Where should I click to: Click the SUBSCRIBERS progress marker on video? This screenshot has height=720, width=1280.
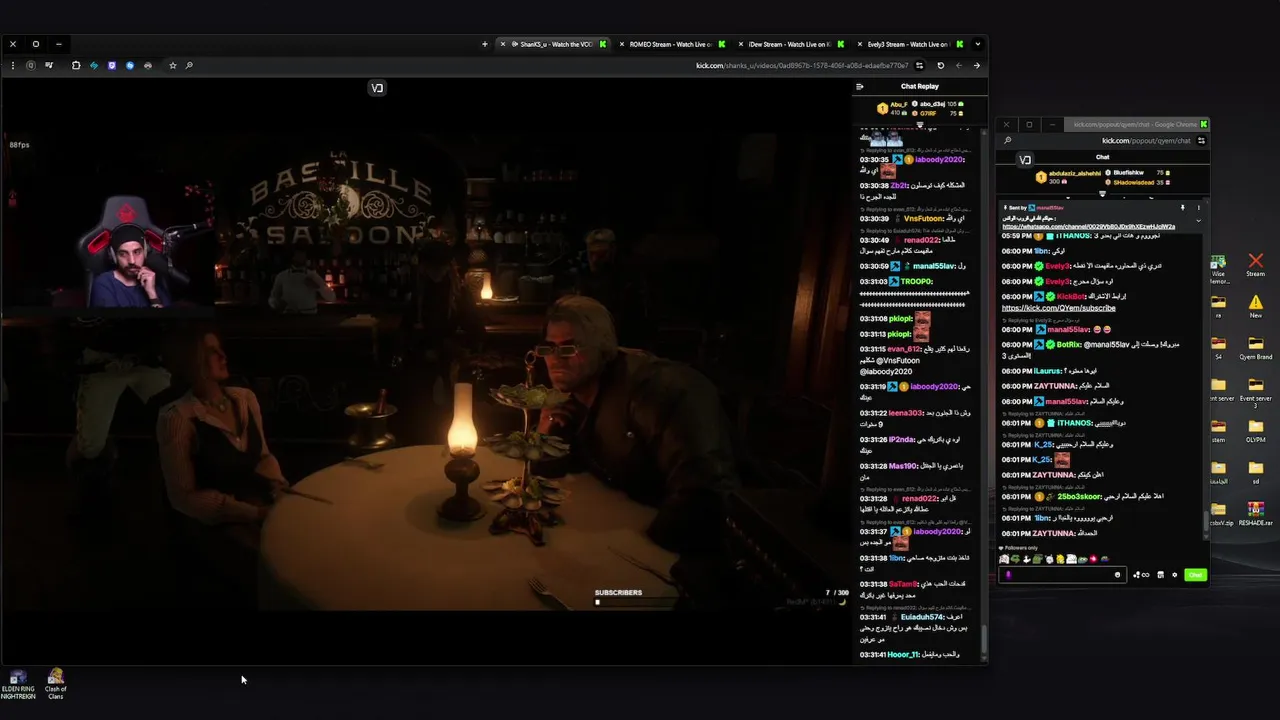[597, 602]
